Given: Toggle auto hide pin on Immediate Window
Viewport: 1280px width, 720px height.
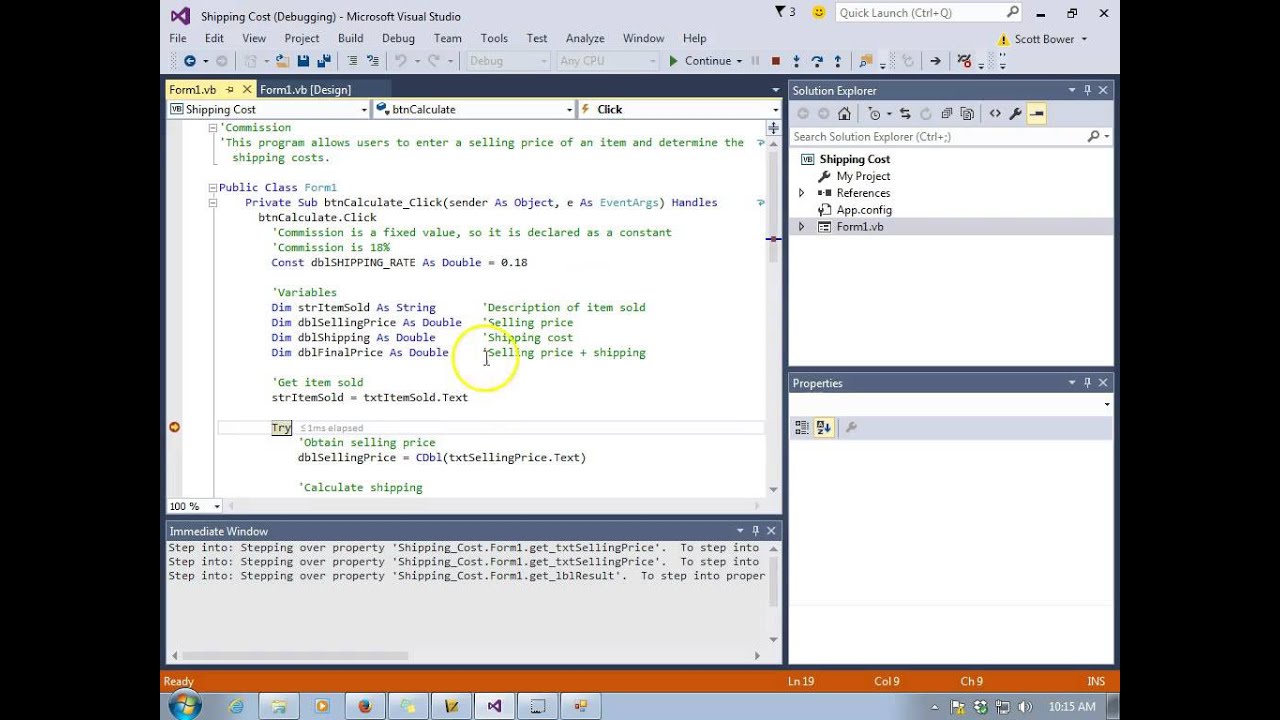Looking at the screenshot, I should pos(756,531).
